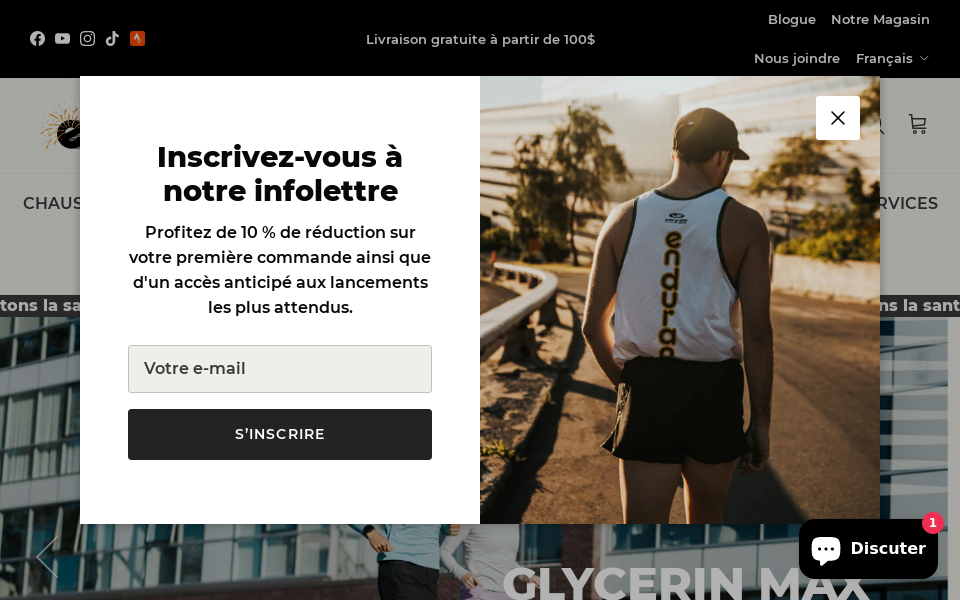Open the Discuter chat widget
This screenshot has width=960, height=600.
868,549
